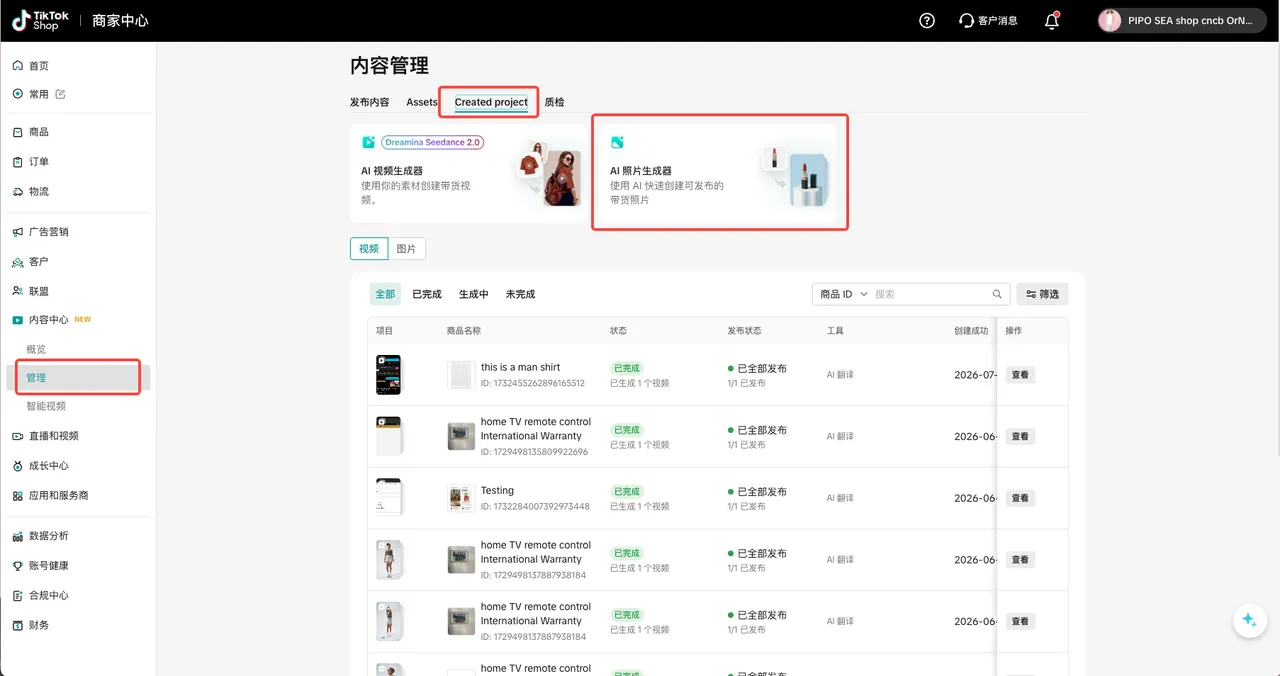Open AI 视频生成器 card

click(469, 173)
